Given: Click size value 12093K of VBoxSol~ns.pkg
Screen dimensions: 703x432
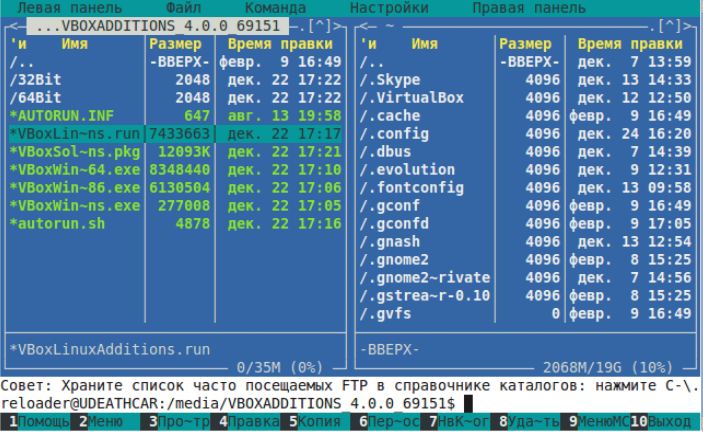Looking at the screenshot, I should [184, 151].
